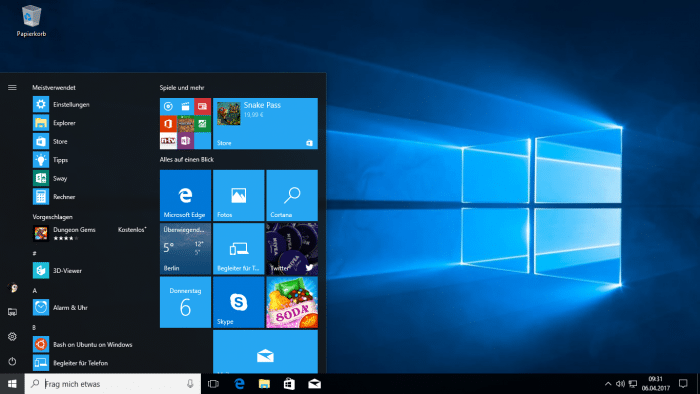Open Task View on taskbar
700x394 pixels.
213,384
